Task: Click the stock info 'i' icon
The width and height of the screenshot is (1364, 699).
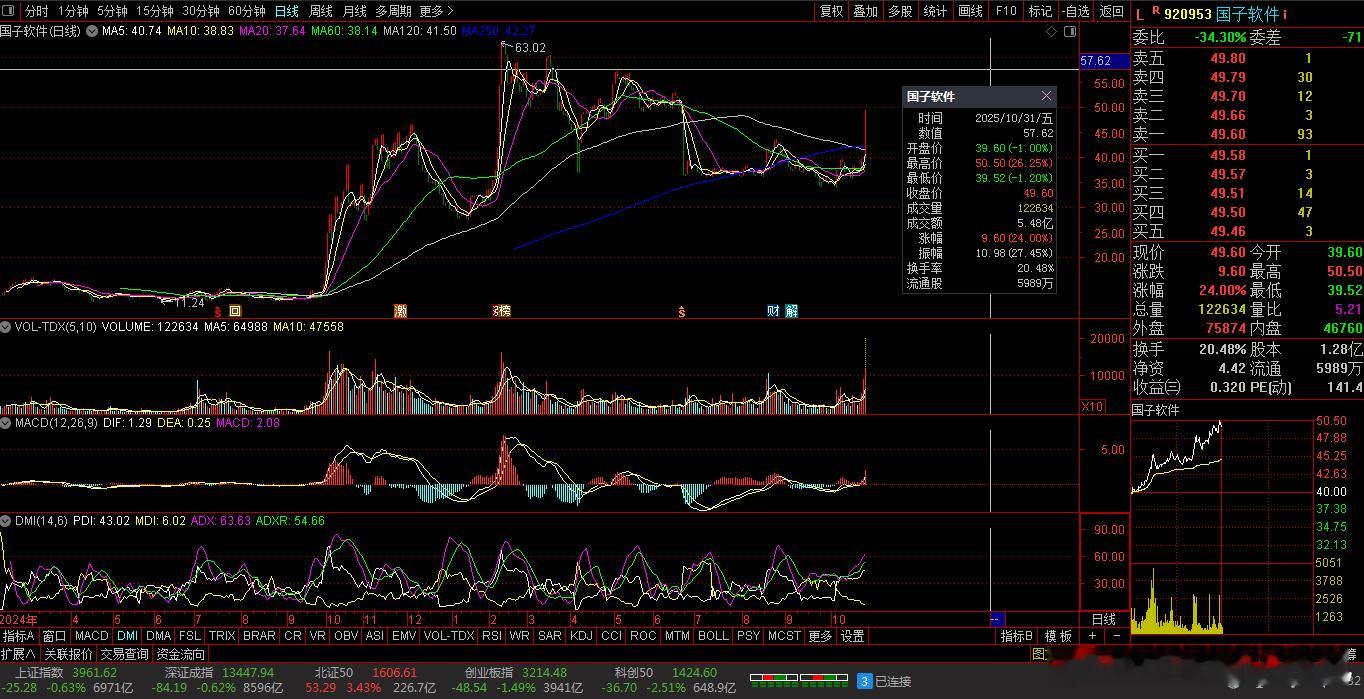Action: coord(1285,14)
